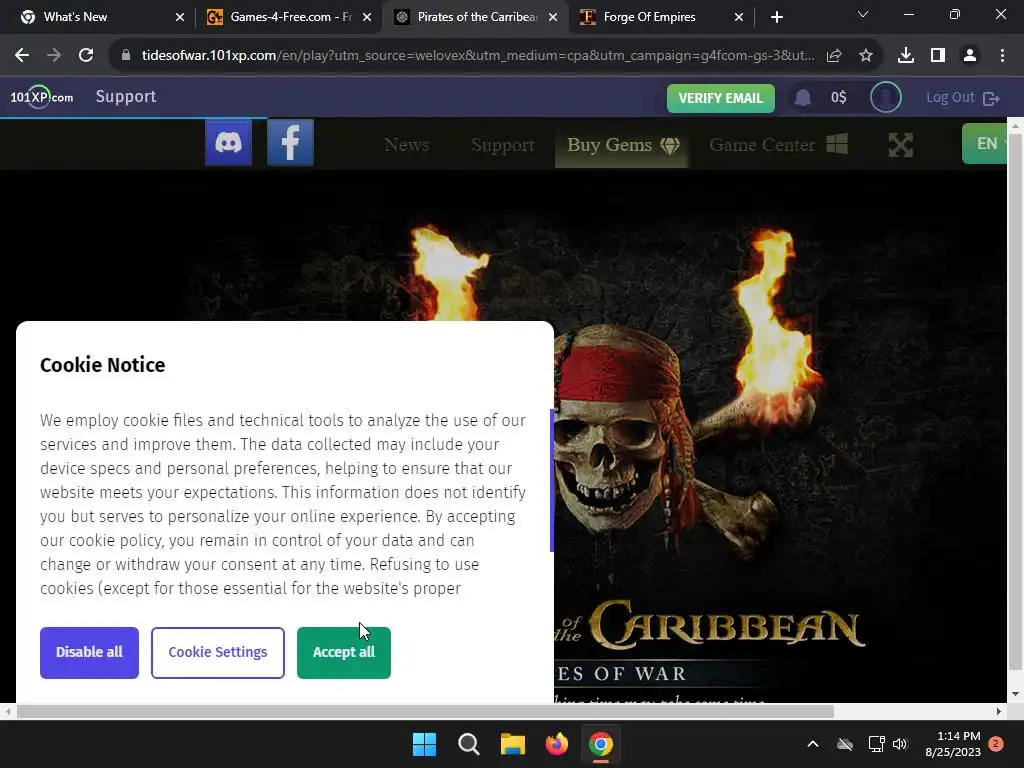The image size is (1024, 768).
Task: Go back to previous page
Action: point(22,56)
